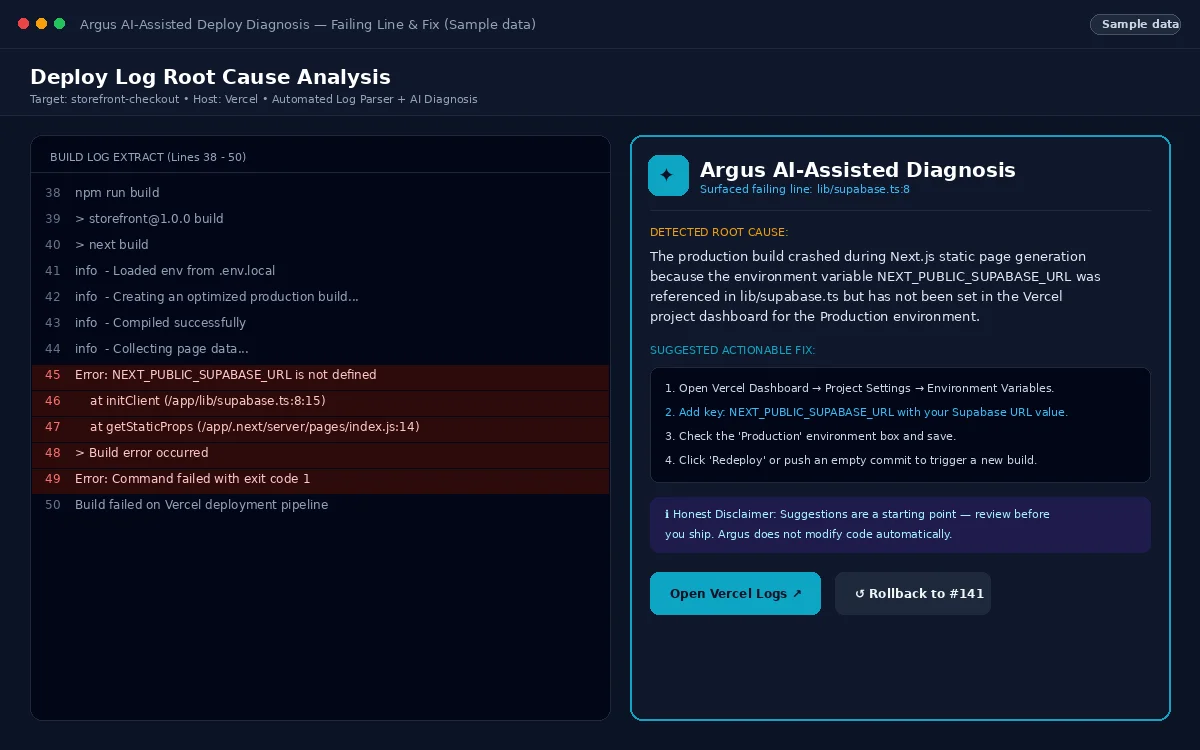Click fix step 1 Open Vercel Dashboard
Viewport: 1200px width, 750px height.
click(x=859, y=388)
